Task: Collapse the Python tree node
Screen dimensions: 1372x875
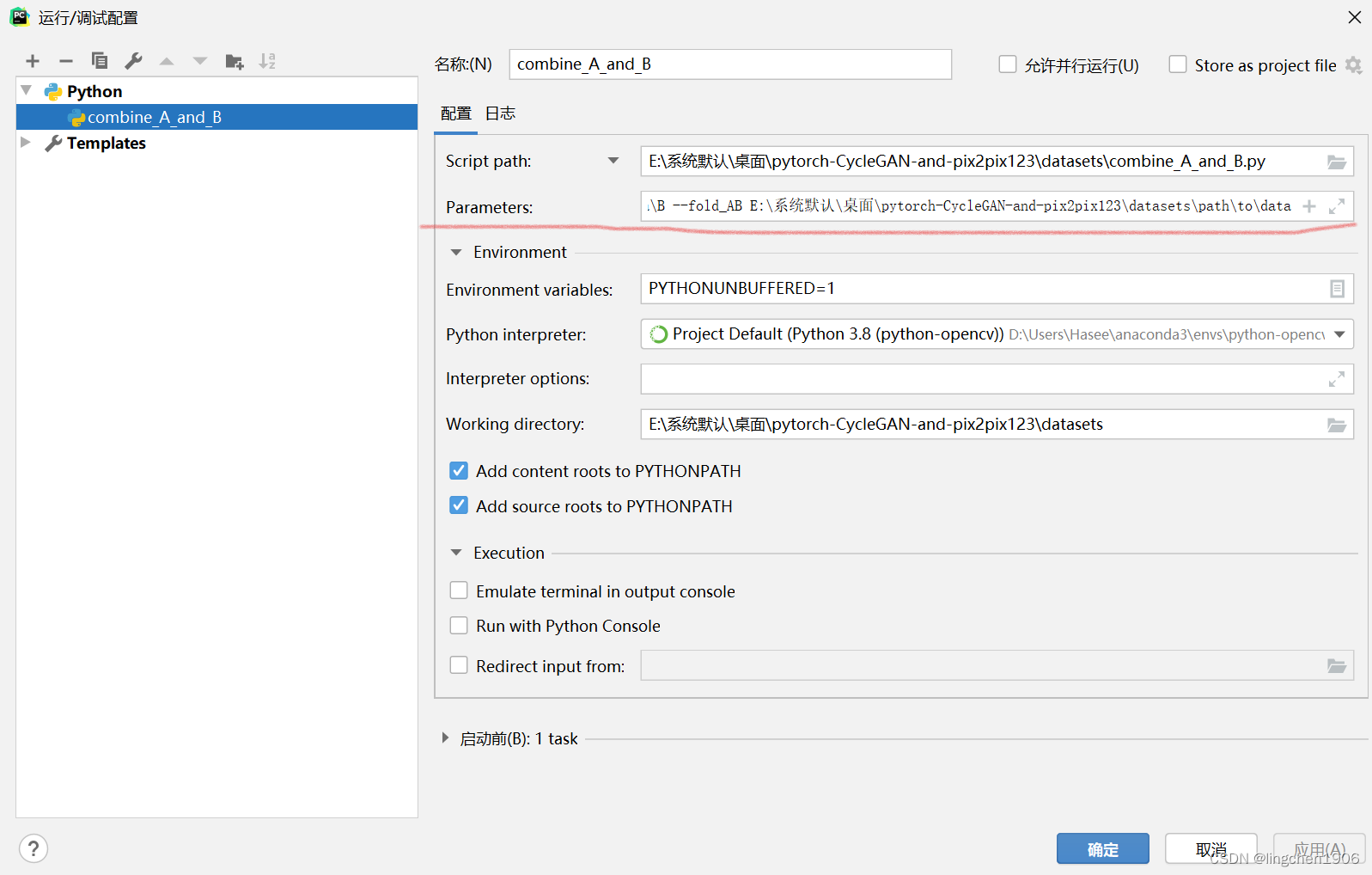Action: 27,90
